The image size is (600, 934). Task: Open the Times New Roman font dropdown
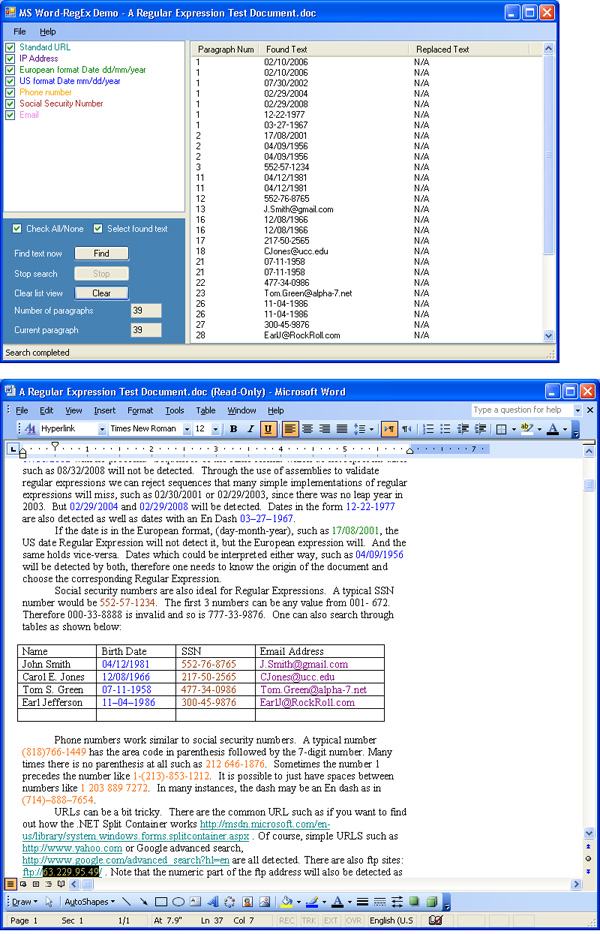pos(187,429)
